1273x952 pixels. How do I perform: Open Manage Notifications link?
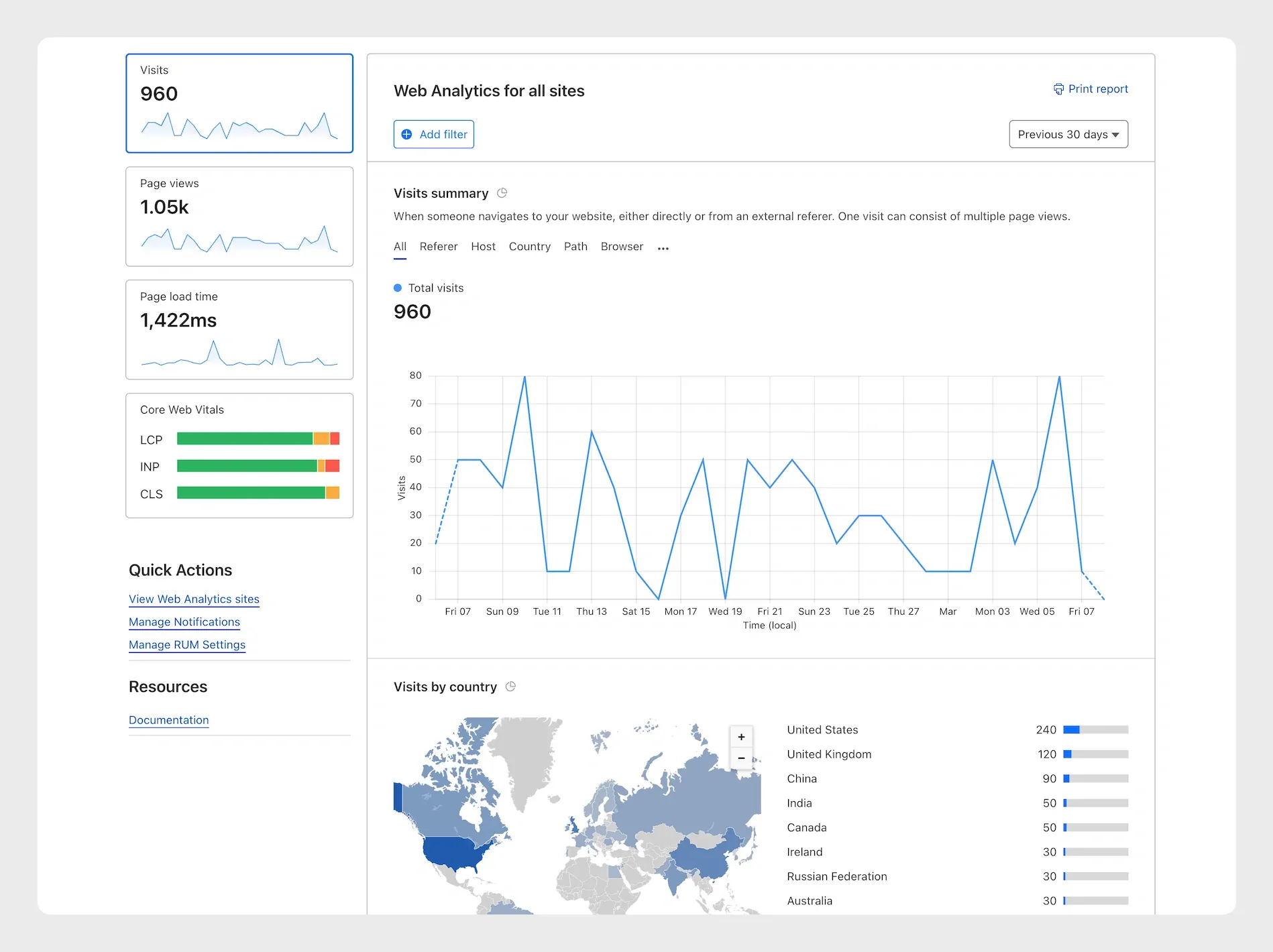[184, 622]
